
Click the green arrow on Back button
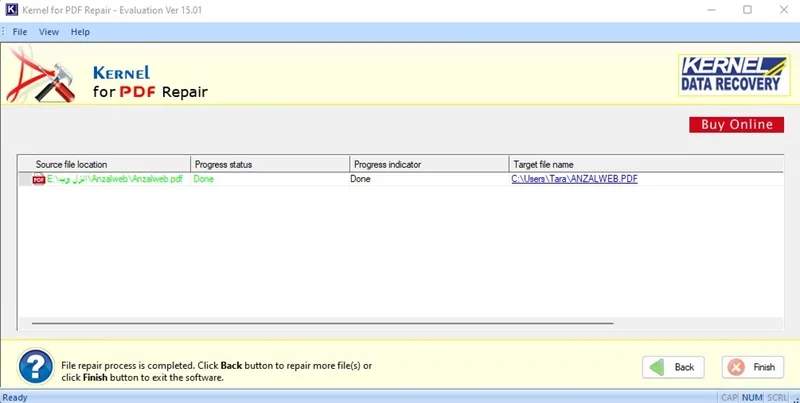click(656, 367)
